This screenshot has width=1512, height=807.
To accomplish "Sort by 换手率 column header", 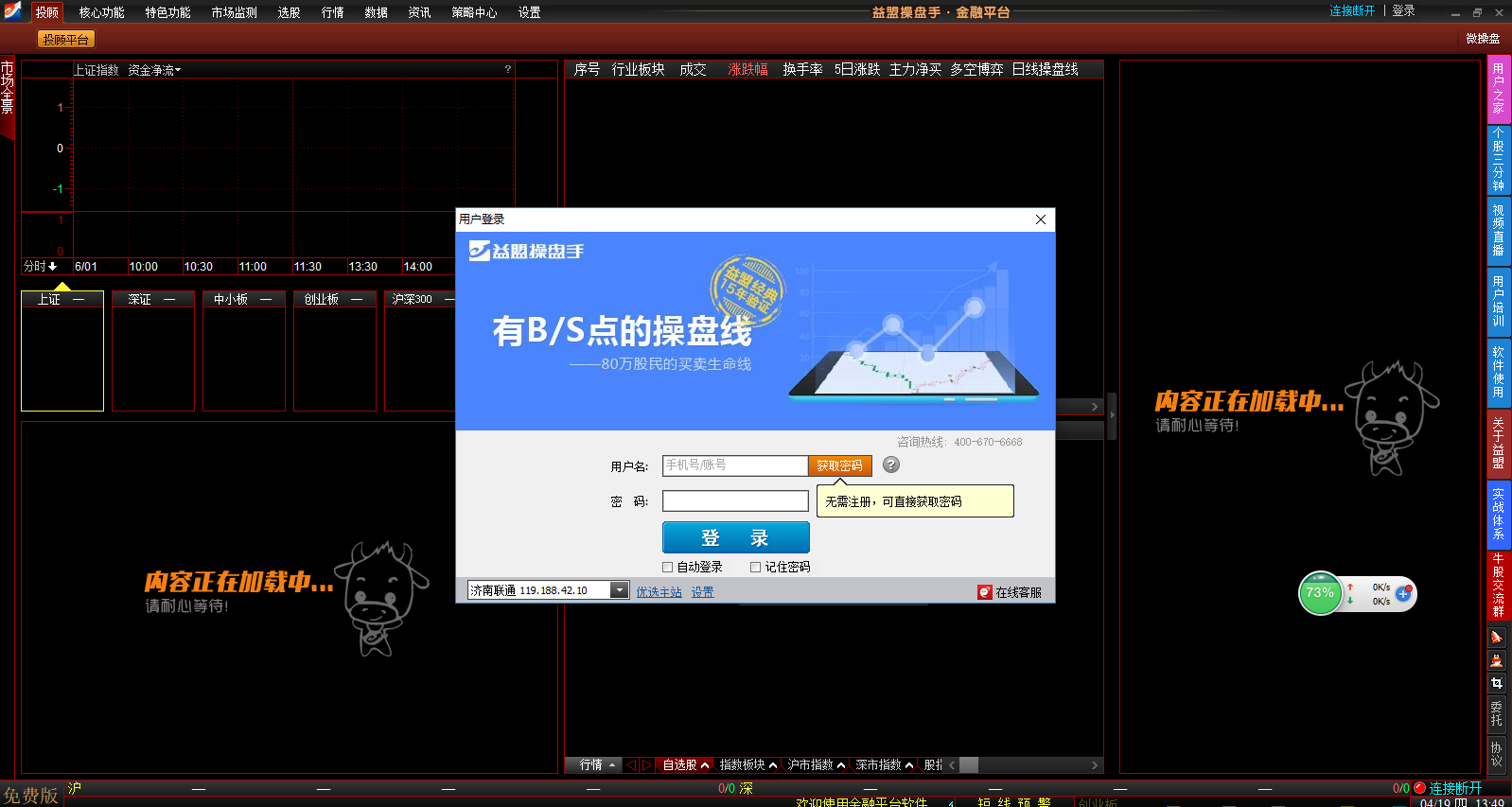I will click(x=802, y=69).
